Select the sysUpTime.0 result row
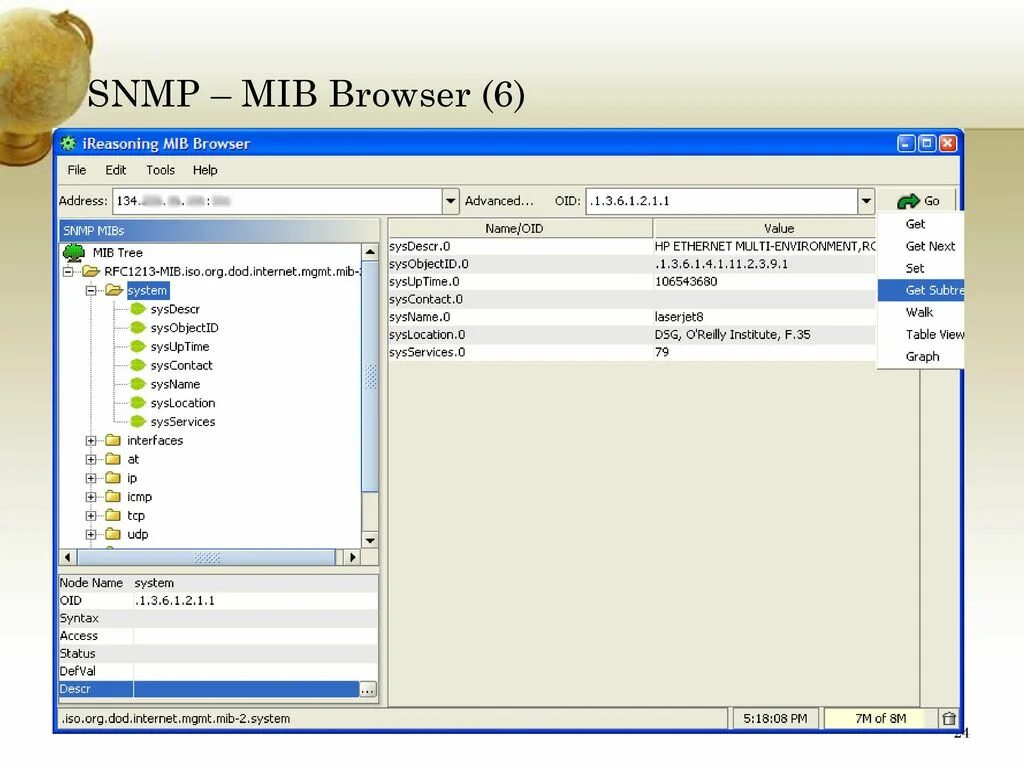 pos(632,281)
